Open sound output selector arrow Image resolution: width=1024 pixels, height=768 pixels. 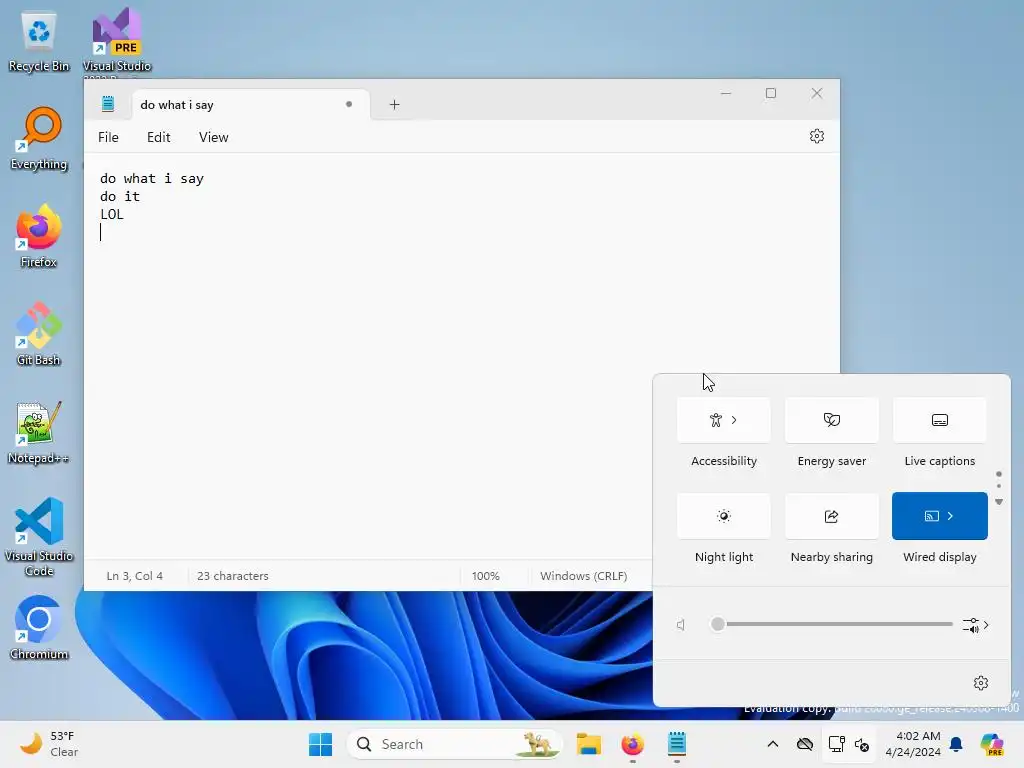(x=976, y=625)
